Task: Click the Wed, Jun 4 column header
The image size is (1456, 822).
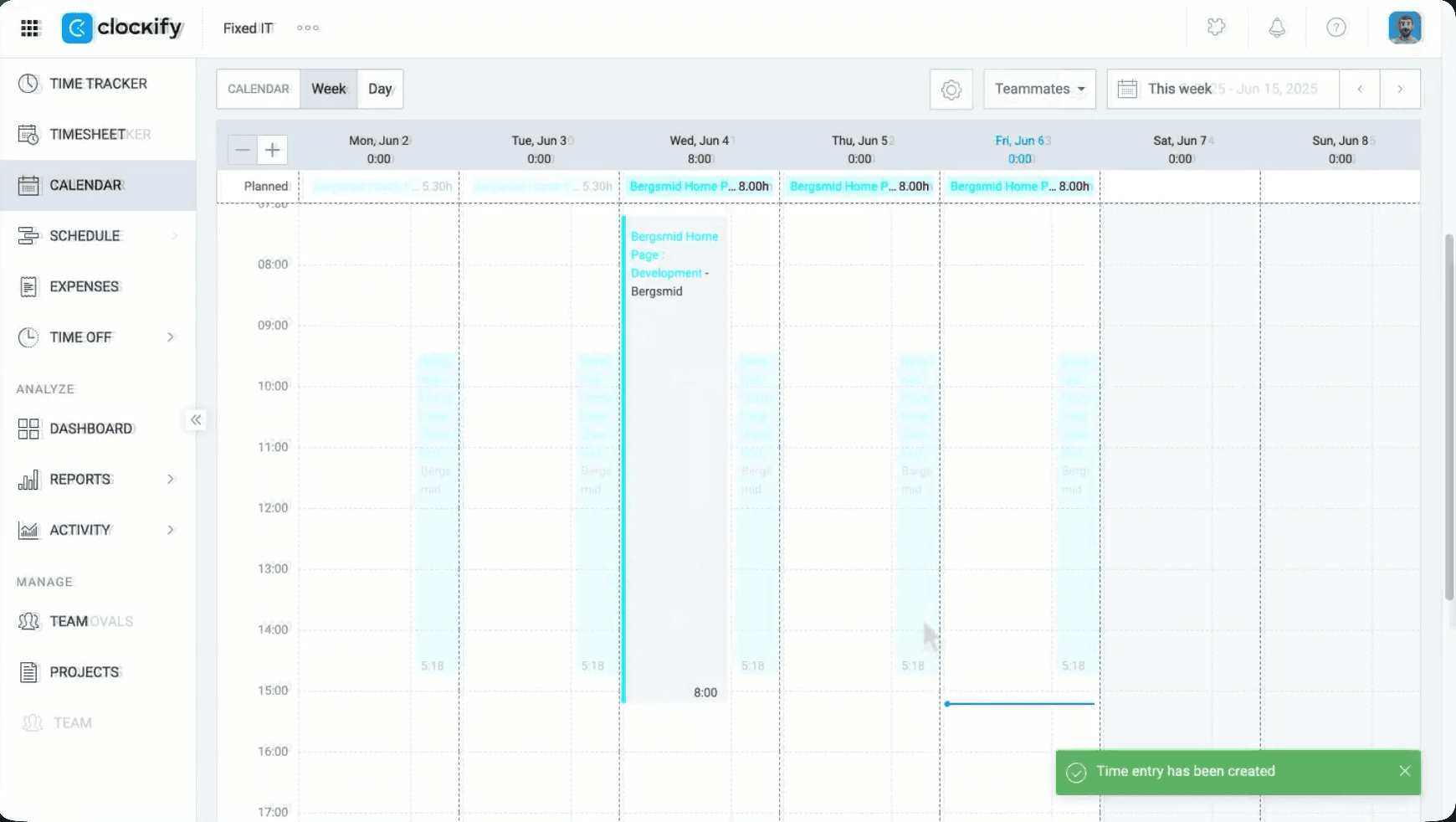Action: click(700, 149)
